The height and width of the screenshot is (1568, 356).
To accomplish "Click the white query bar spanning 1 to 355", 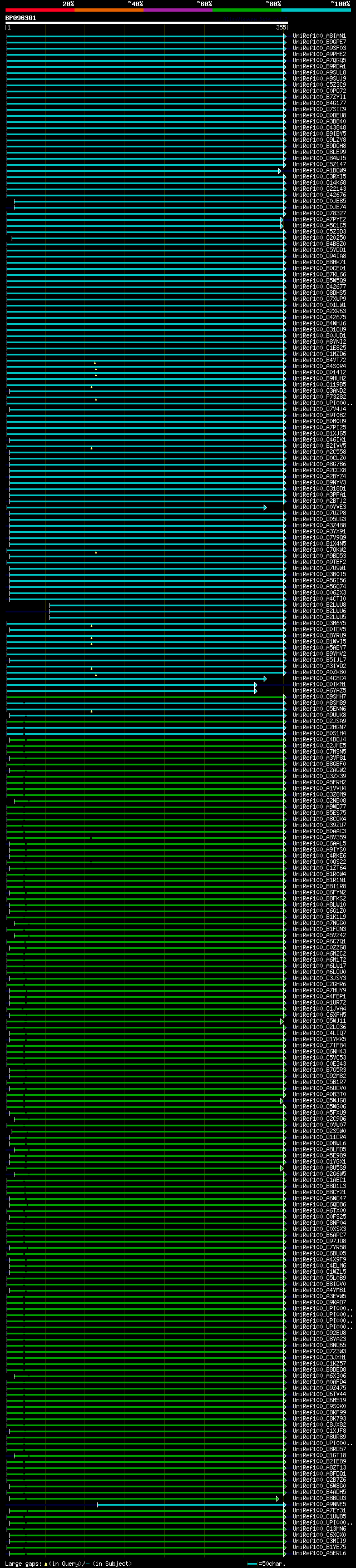I will click(x=147, y=22).
